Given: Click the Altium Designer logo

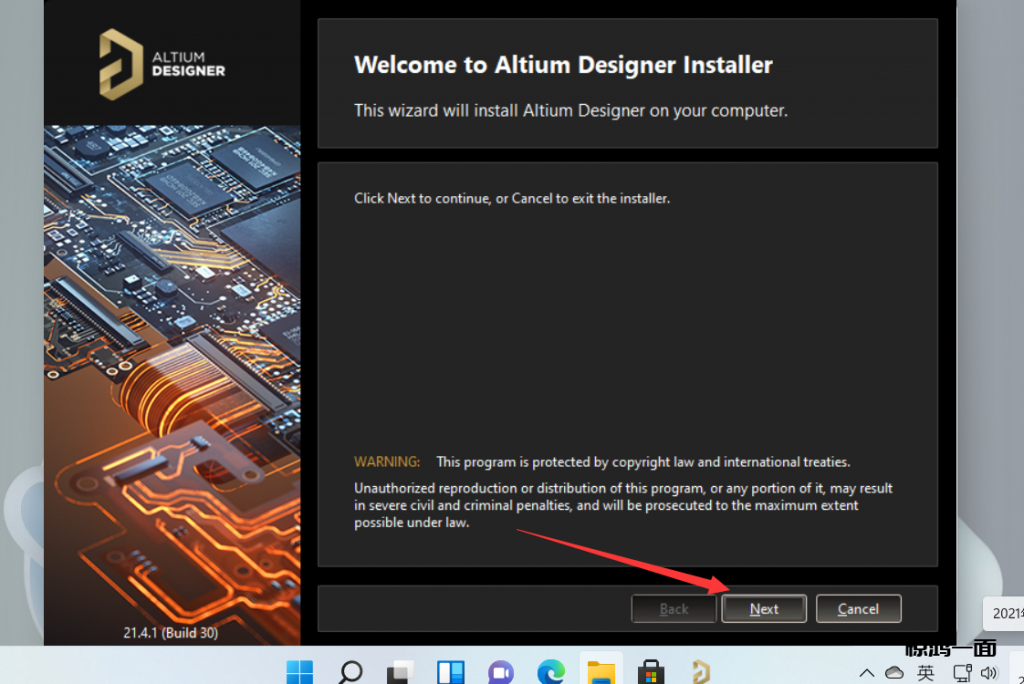Looking at the screenshot, I should click(163, 63).
